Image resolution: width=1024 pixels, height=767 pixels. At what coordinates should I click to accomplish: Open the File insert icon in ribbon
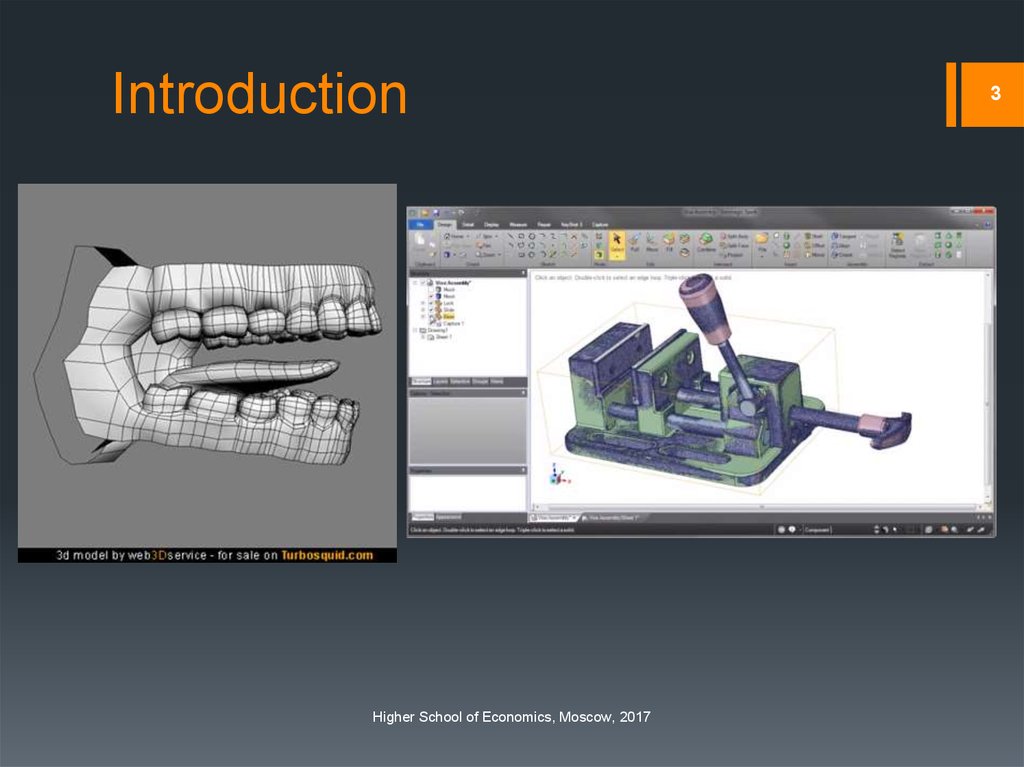point(762,243)
